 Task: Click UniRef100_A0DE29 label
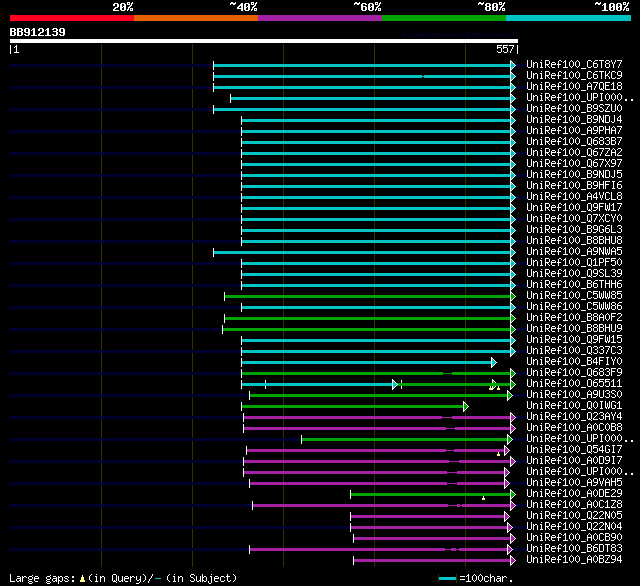pyautogui.click(x=574, y=494)
